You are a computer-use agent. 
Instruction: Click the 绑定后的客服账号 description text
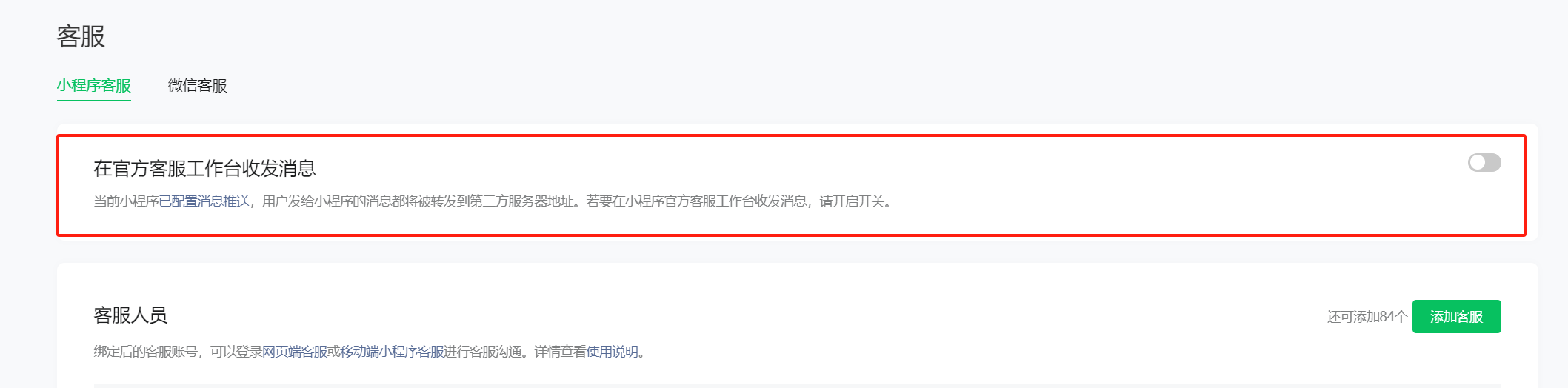[x=145, y=352]
